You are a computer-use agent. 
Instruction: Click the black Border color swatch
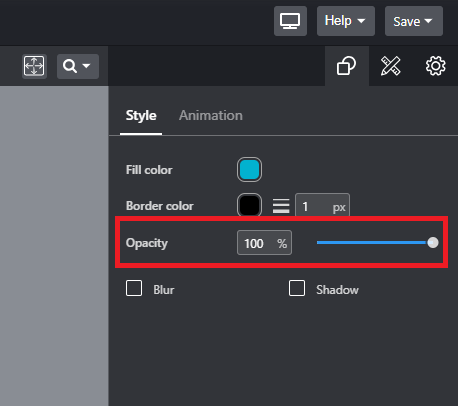tap(249, 205)
